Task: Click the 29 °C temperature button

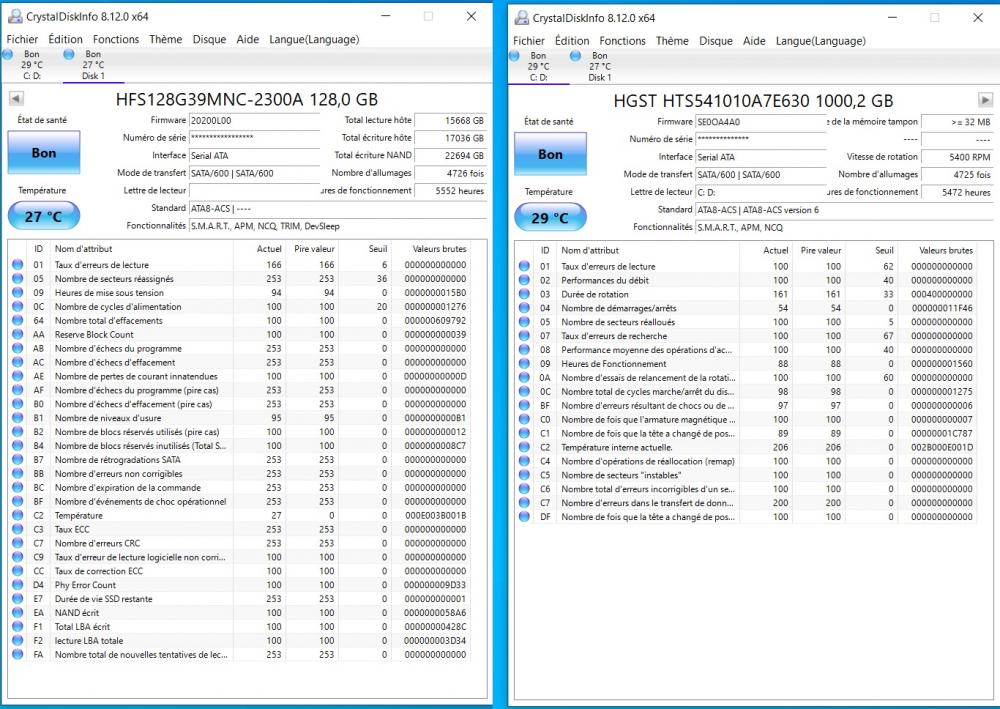Action: click(x=550, y=217)
